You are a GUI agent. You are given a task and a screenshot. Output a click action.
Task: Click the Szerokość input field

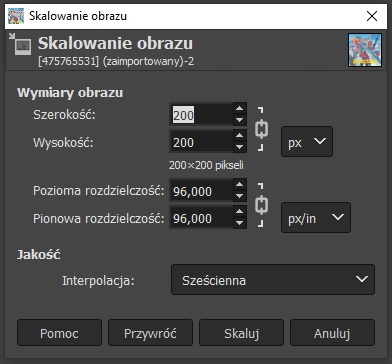pos(201,114)
